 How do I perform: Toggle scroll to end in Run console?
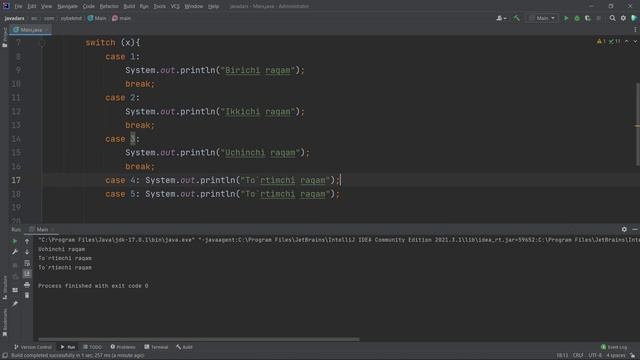click(x=27, y=273)
